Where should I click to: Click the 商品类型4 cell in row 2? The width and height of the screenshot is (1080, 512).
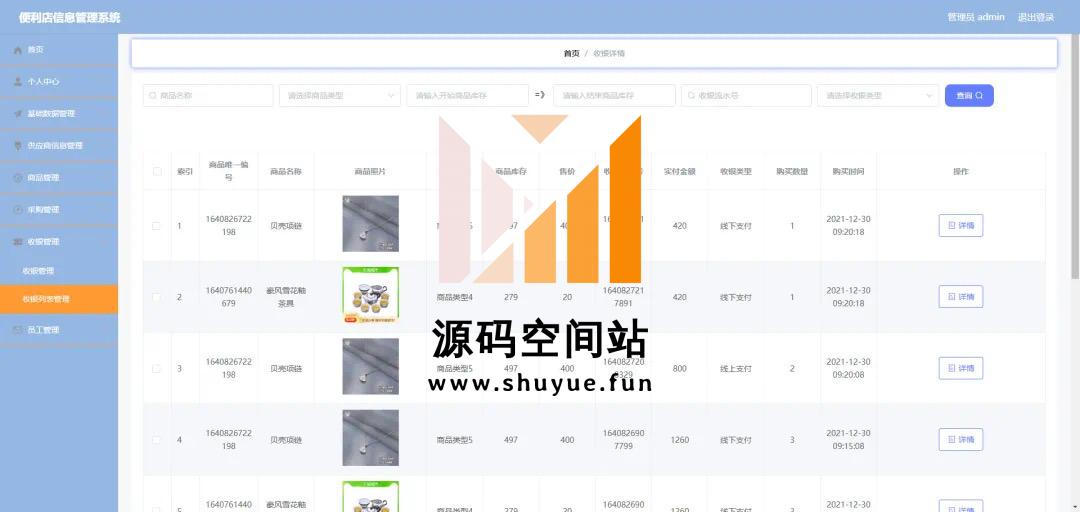pos(455,298)
